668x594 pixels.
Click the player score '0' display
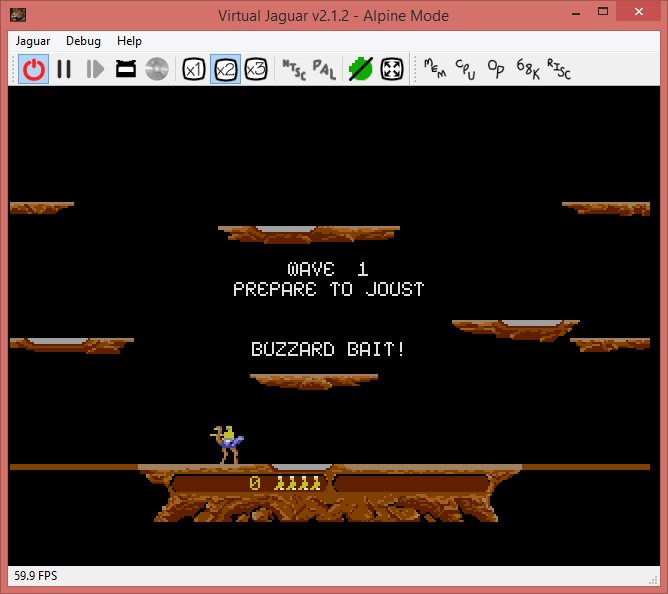click(x=255, y=483)
